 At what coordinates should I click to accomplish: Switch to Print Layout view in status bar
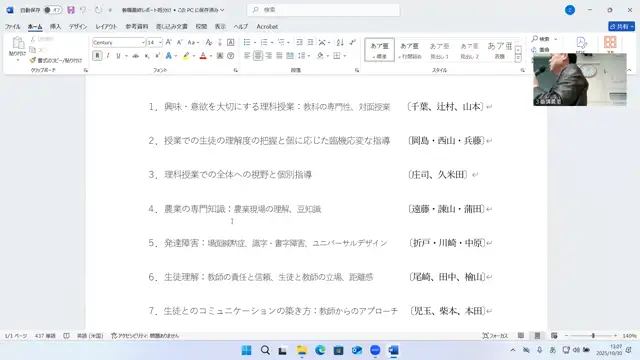(538, 336)
